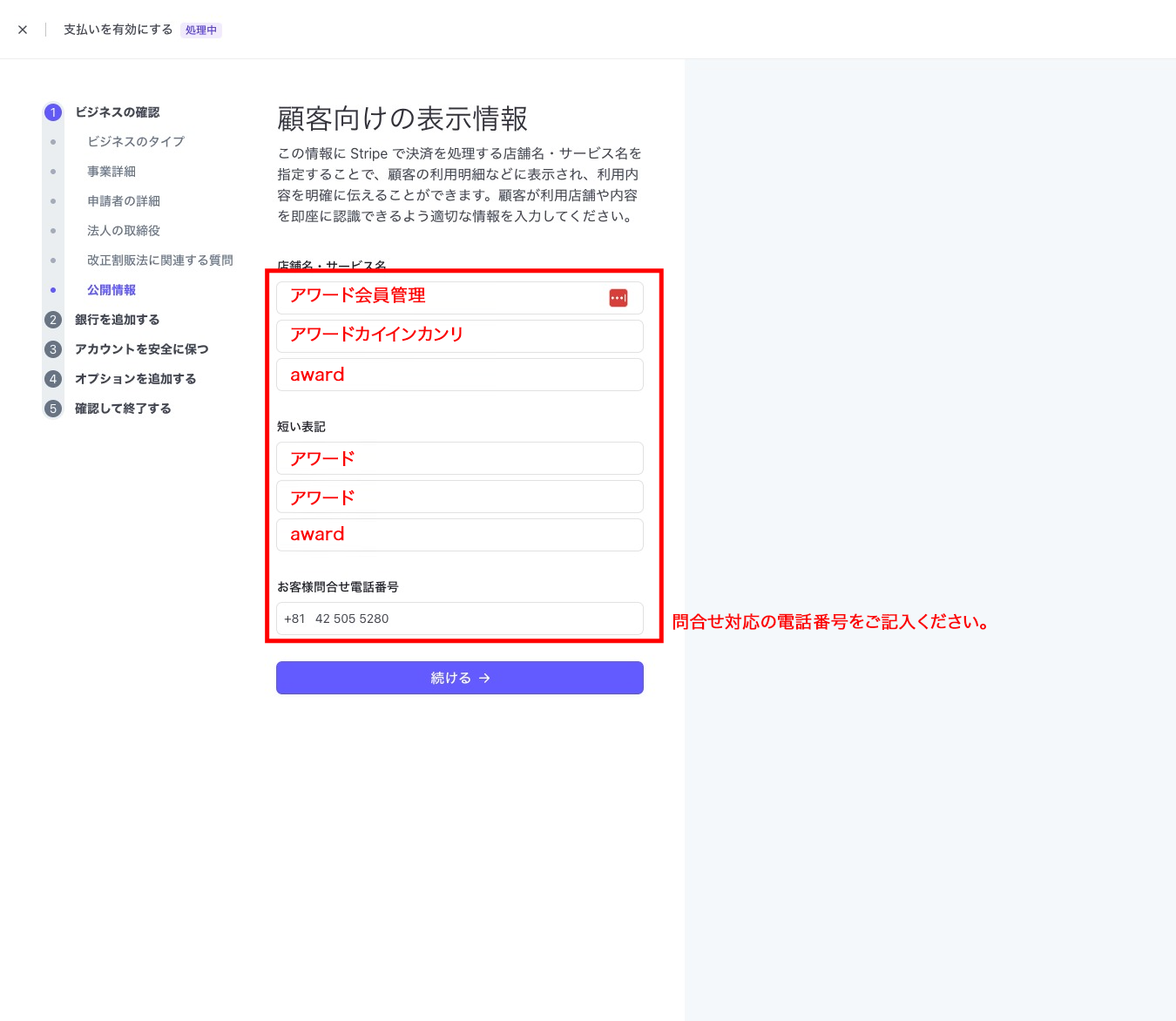Click the red password manager icon
This screenshot has height=1021, width=1176.
618,298
